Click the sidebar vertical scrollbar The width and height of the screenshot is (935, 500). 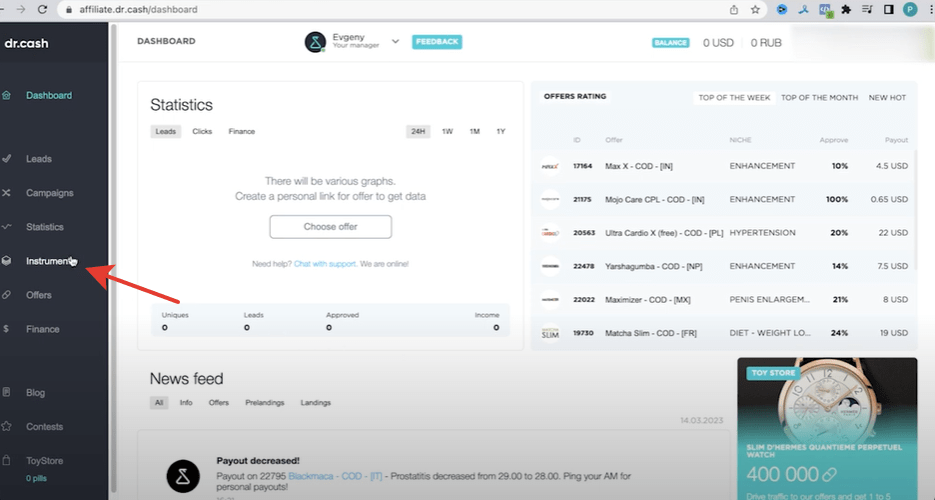pos(113,256)
